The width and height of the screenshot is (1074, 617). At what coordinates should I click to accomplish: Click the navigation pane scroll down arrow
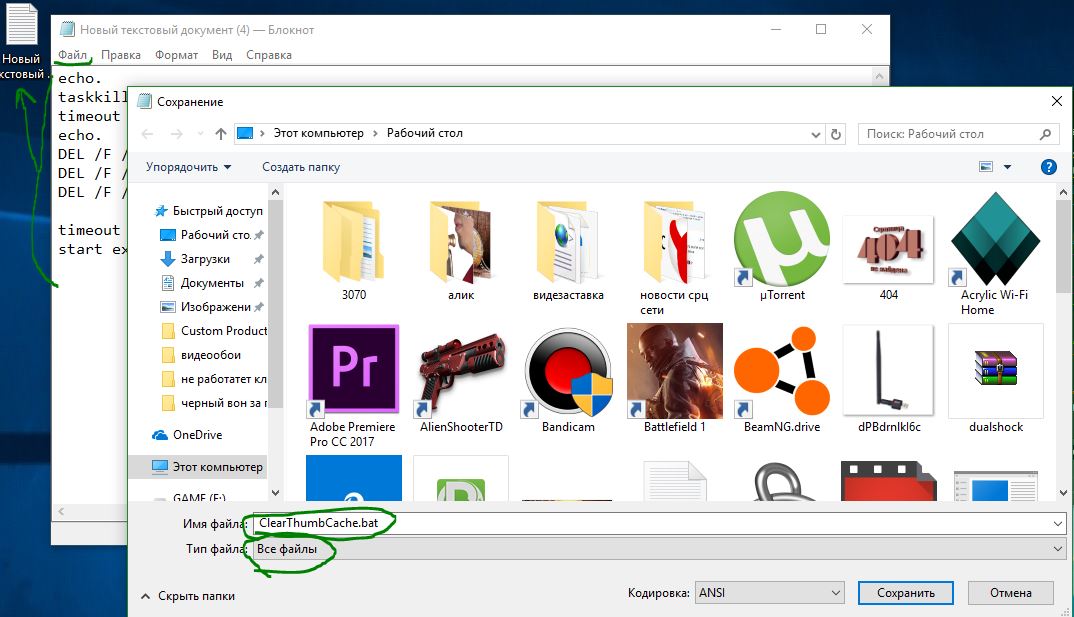[275, 492]
